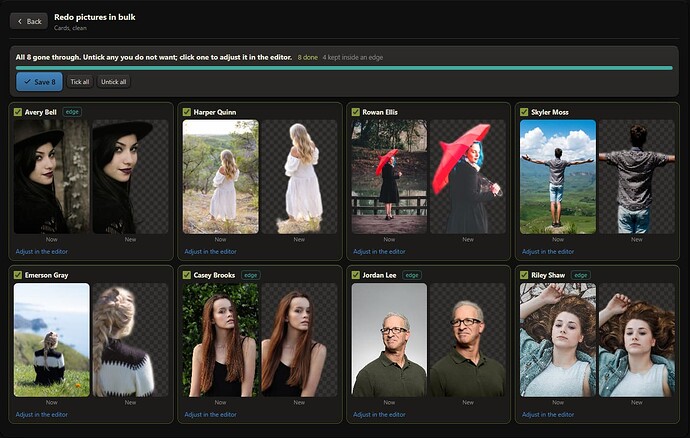Open Emerson Gray's Adjust in the editor link
690x438 pixels.
42,415
